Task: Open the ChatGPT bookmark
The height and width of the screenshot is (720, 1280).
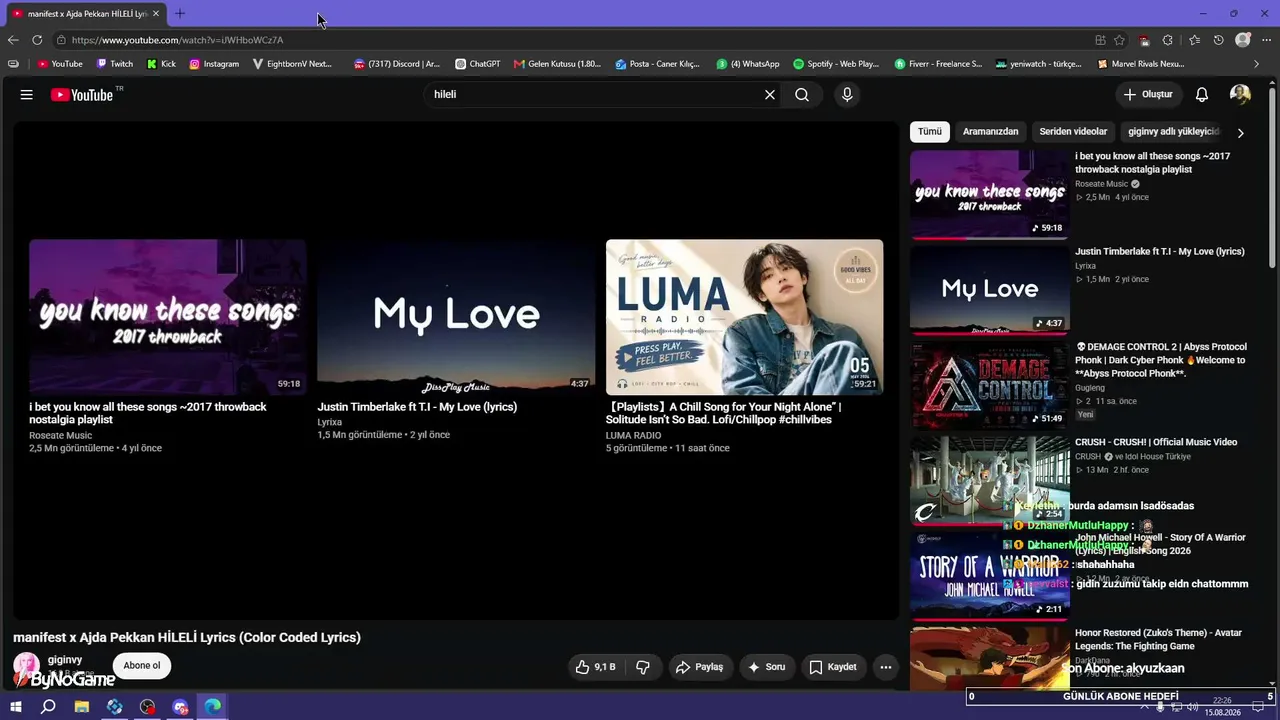Action: click(478, 64)
